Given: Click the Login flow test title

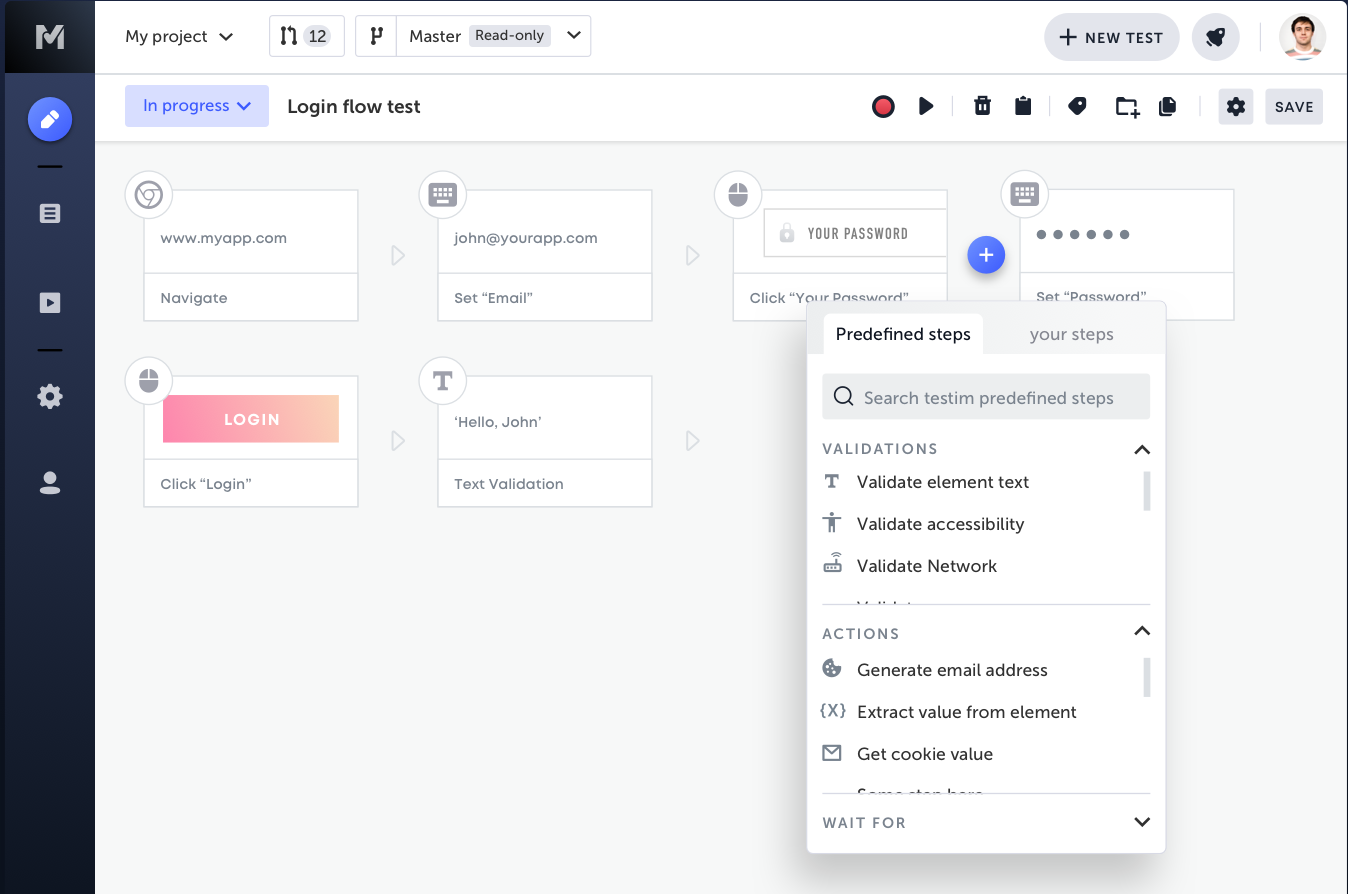Looking at the screenshot, I should tap(354, 107).
